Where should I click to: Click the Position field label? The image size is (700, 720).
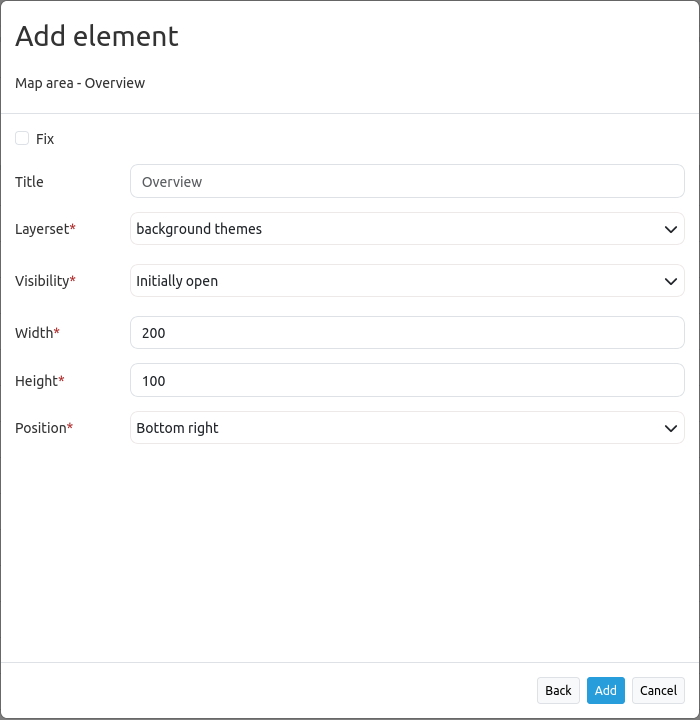40,428
